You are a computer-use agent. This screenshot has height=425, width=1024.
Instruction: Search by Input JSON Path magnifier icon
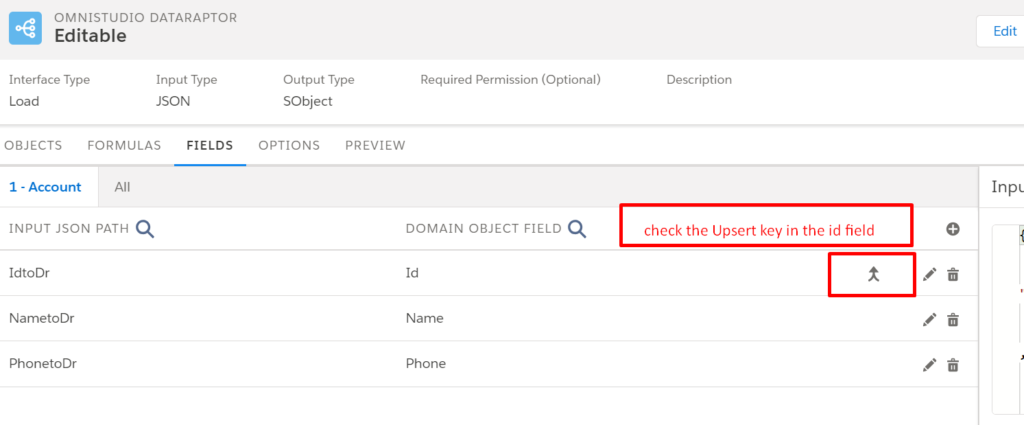coord(145,228)
